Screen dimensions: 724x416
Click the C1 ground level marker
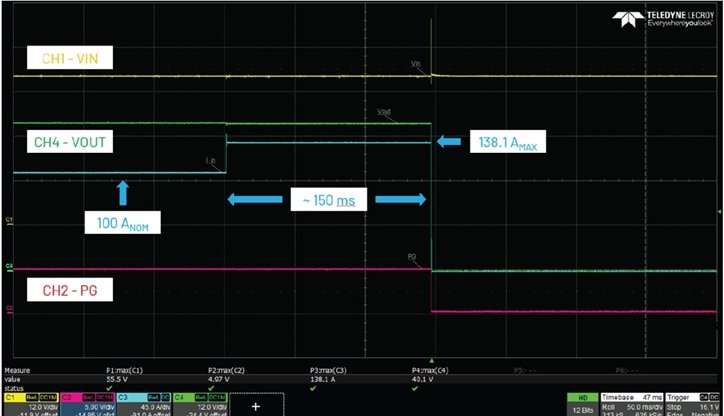(x=9, y=221)
